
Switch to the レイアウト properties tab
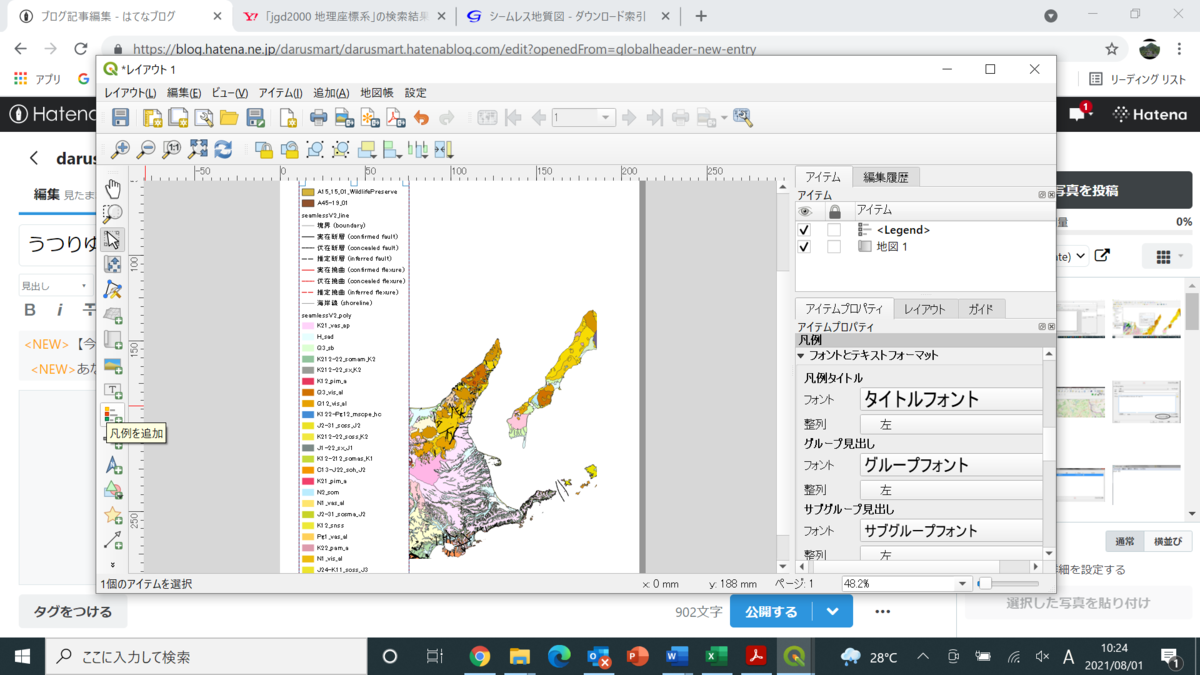click(924, 309)
